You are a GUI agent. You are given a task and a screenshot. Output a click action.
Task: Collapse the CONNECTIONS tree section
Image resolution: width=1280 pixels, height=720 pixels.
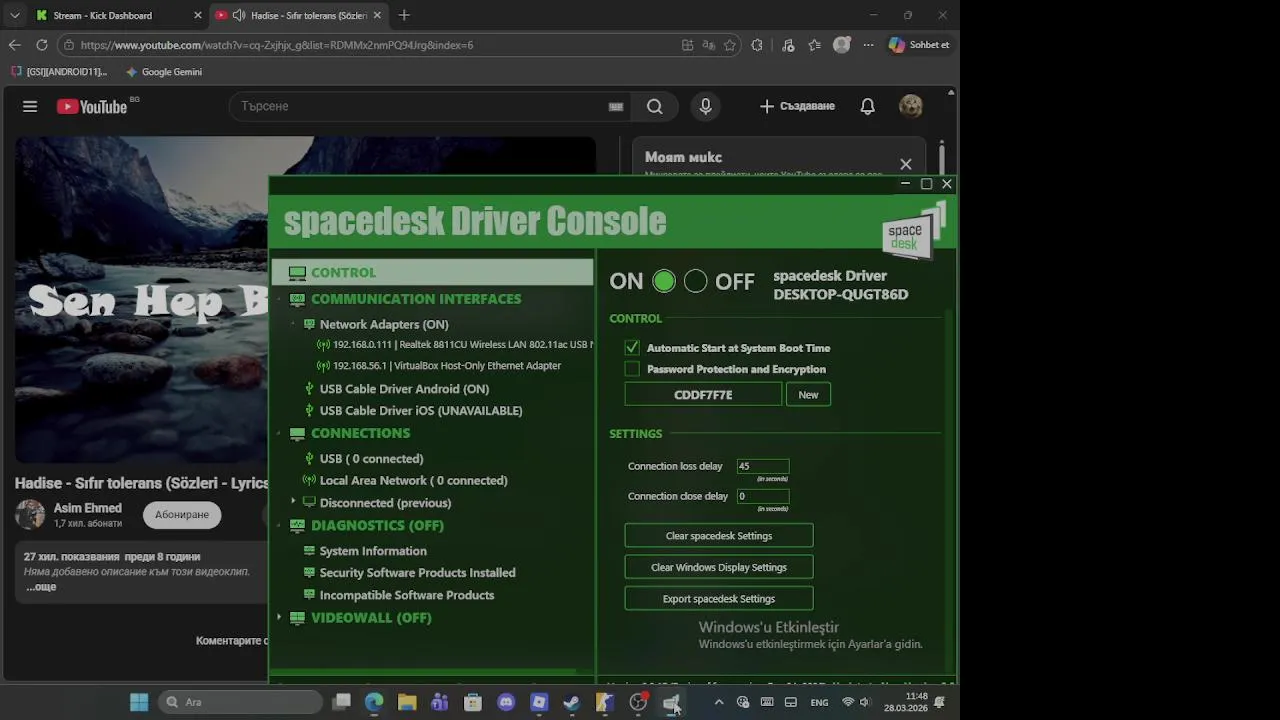pyautogui.click(x=279, y=433)
